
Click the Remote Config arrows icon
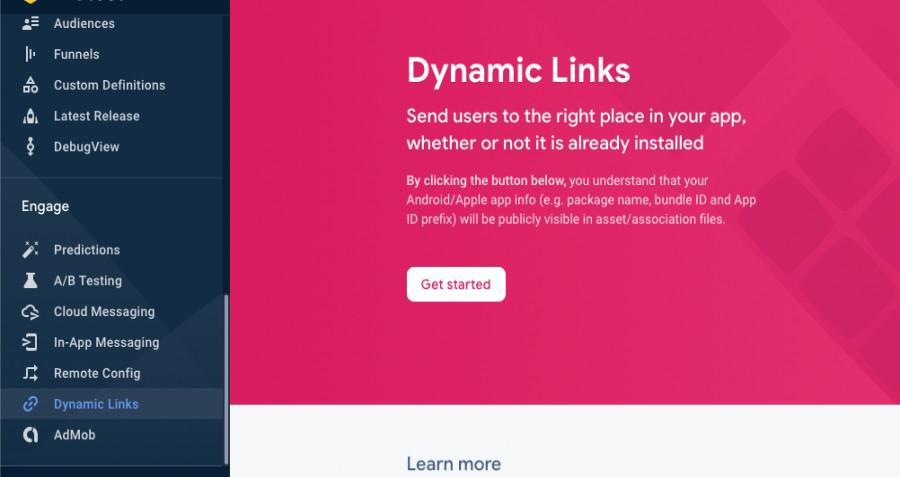(30, 373)
